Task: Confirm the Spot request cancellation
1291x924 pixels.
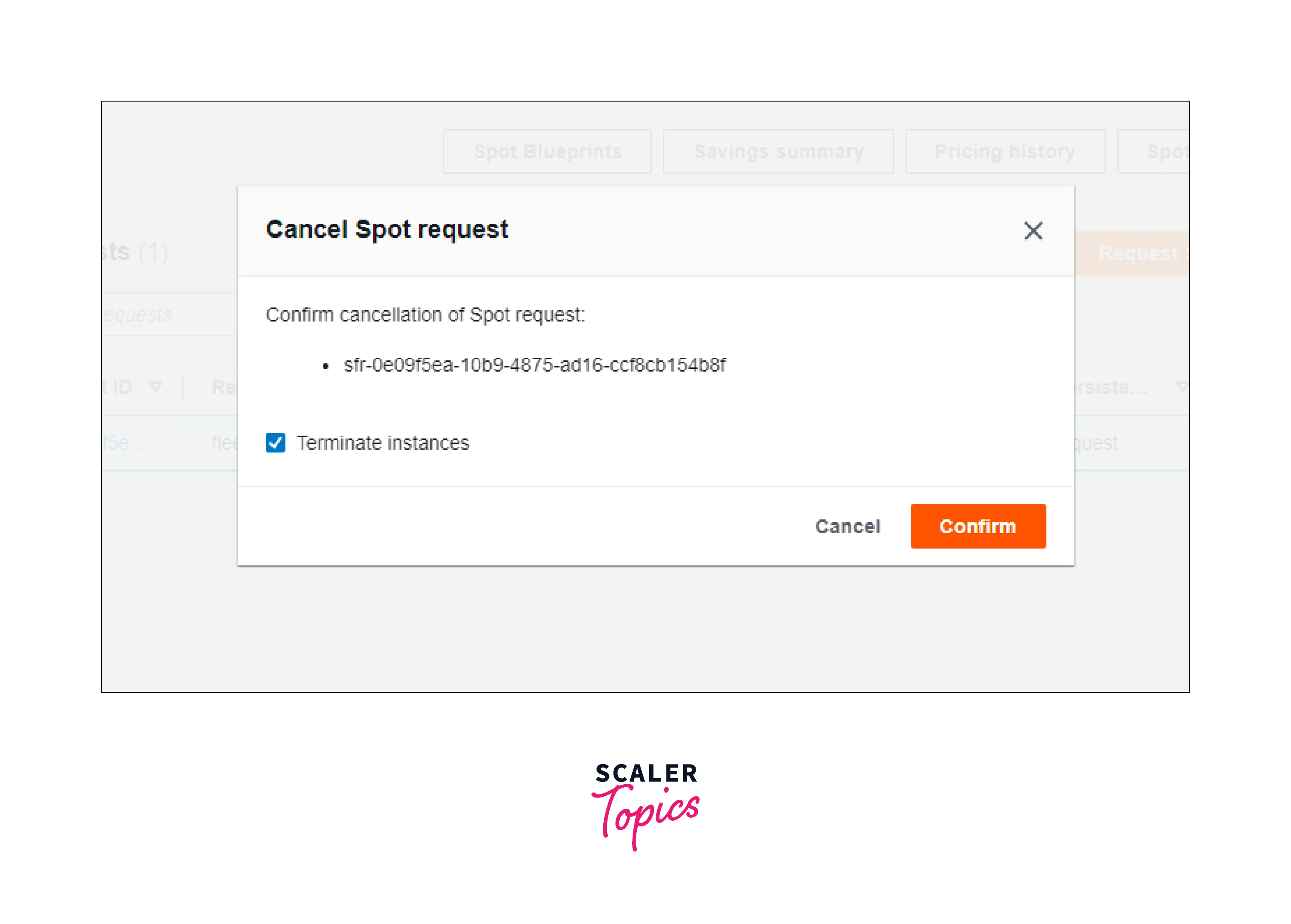Action: 978,526
